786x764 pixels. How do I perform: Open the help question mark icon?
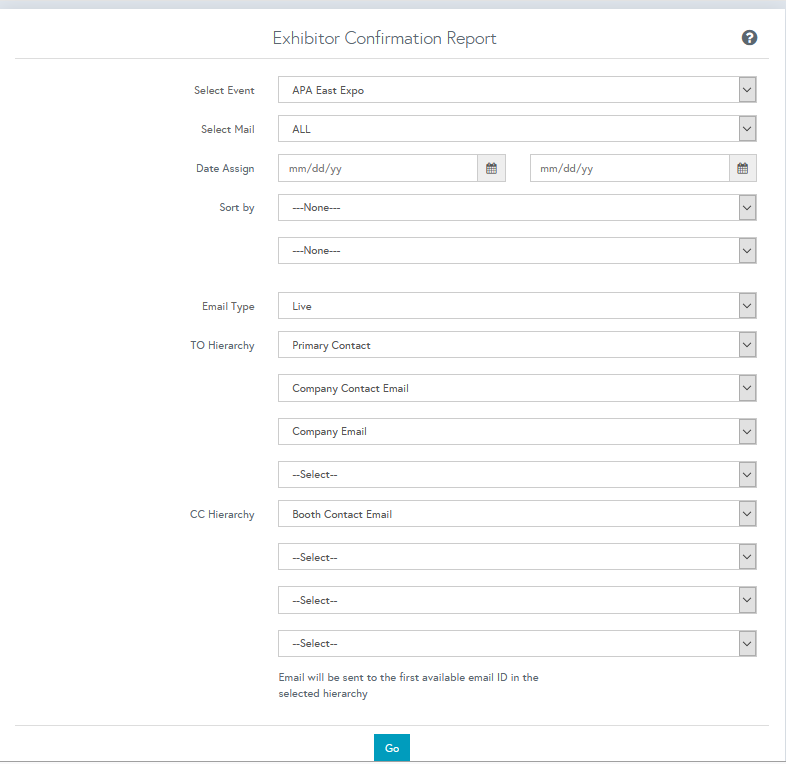pos(749,38)
